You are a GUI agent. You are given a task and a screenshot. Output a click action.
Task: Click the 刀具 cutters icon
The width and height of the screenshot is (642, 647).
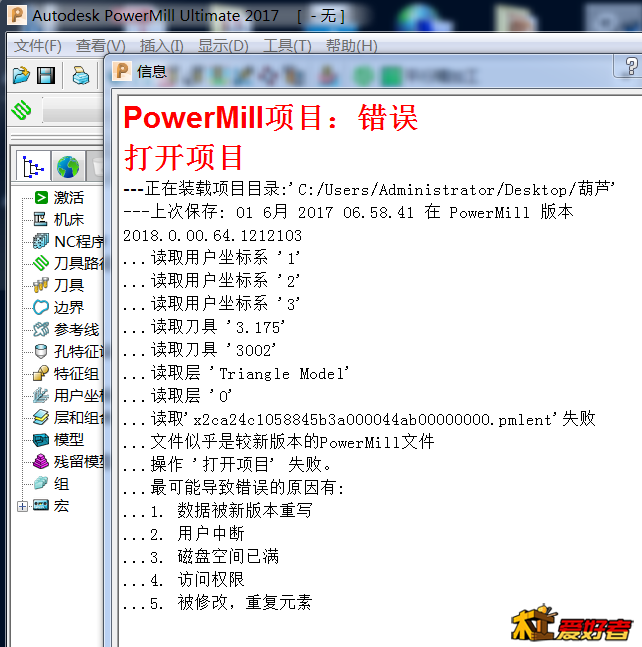click(x=40, y=285)
